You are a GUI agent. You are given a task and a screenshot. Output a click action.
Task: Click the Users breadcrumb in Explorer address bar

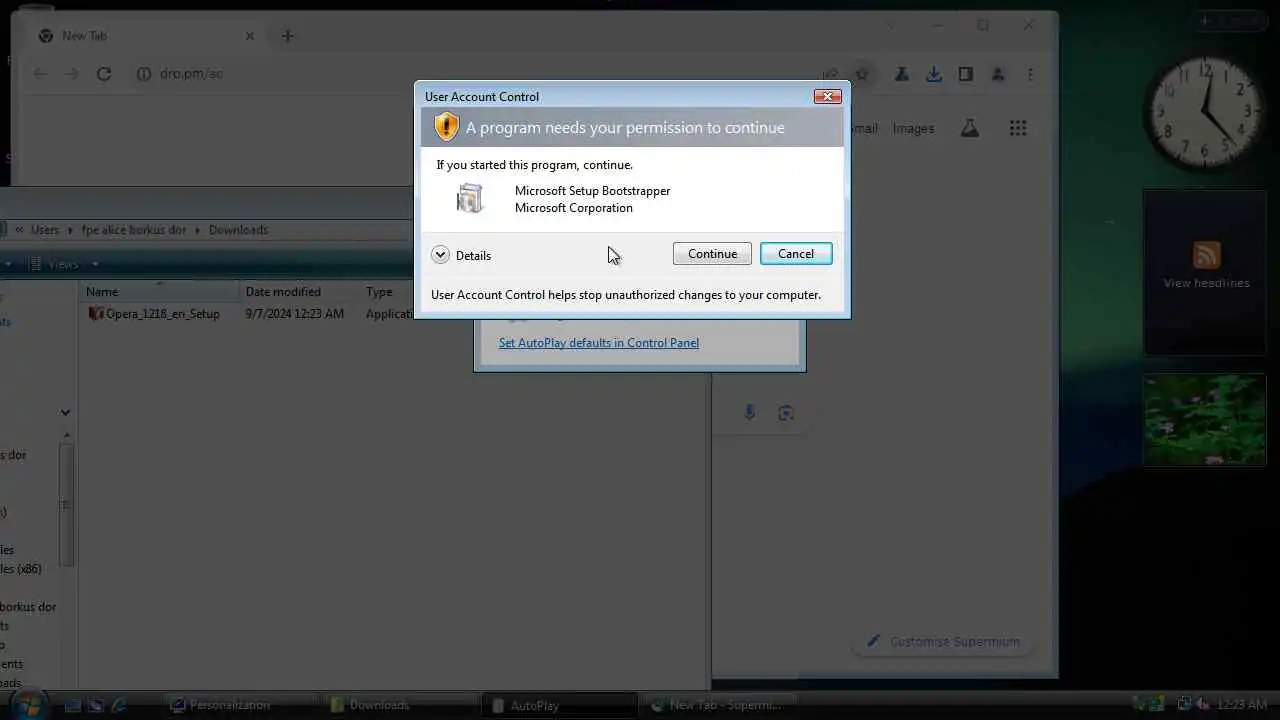point(44,230)
